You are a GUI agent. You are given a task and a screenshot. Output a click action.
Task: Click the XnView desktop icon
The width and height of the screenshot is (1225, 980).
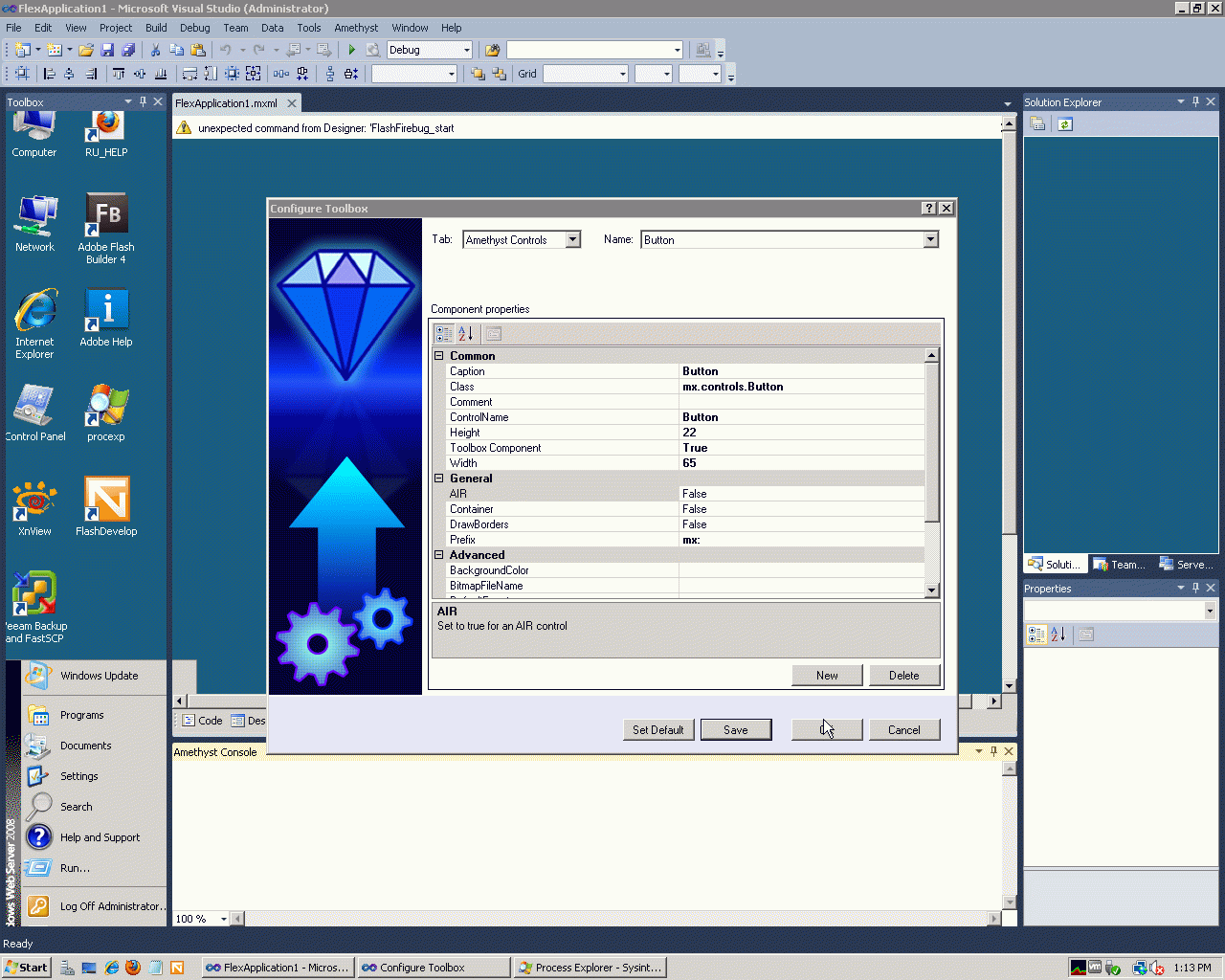point(34,506)
